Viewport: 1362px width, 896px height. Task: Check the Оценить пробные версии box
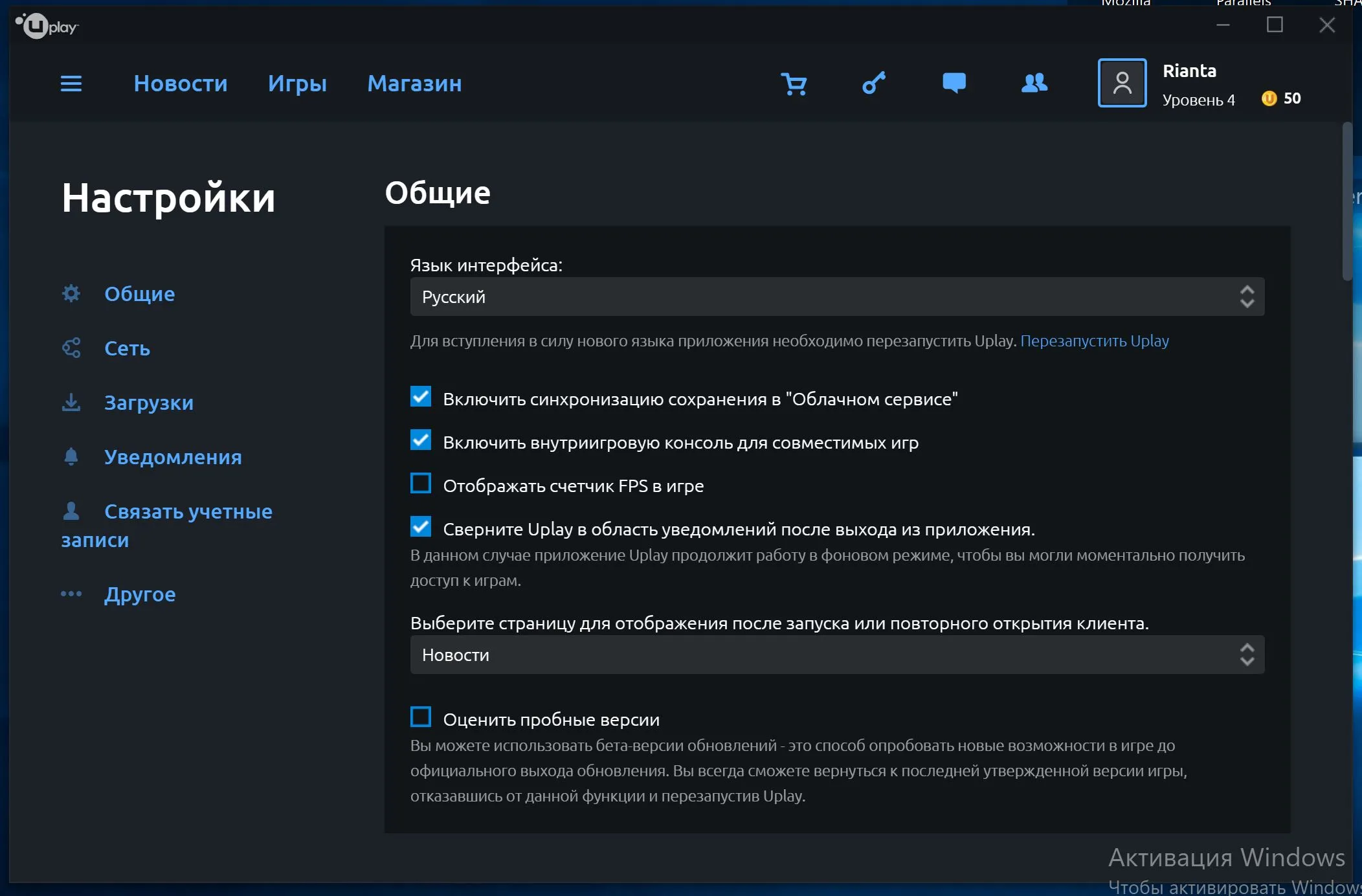(421, 717)
